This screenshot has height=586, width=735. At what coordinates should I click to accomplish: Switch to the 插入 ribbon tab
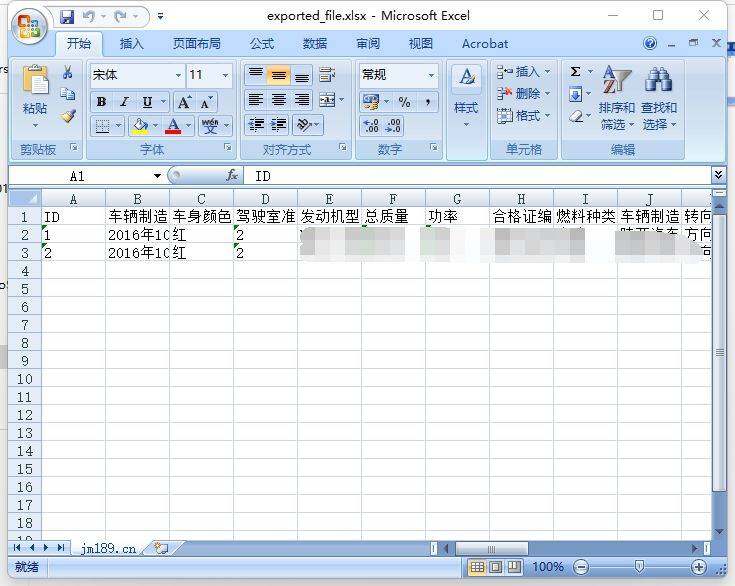tap(131, 44)
